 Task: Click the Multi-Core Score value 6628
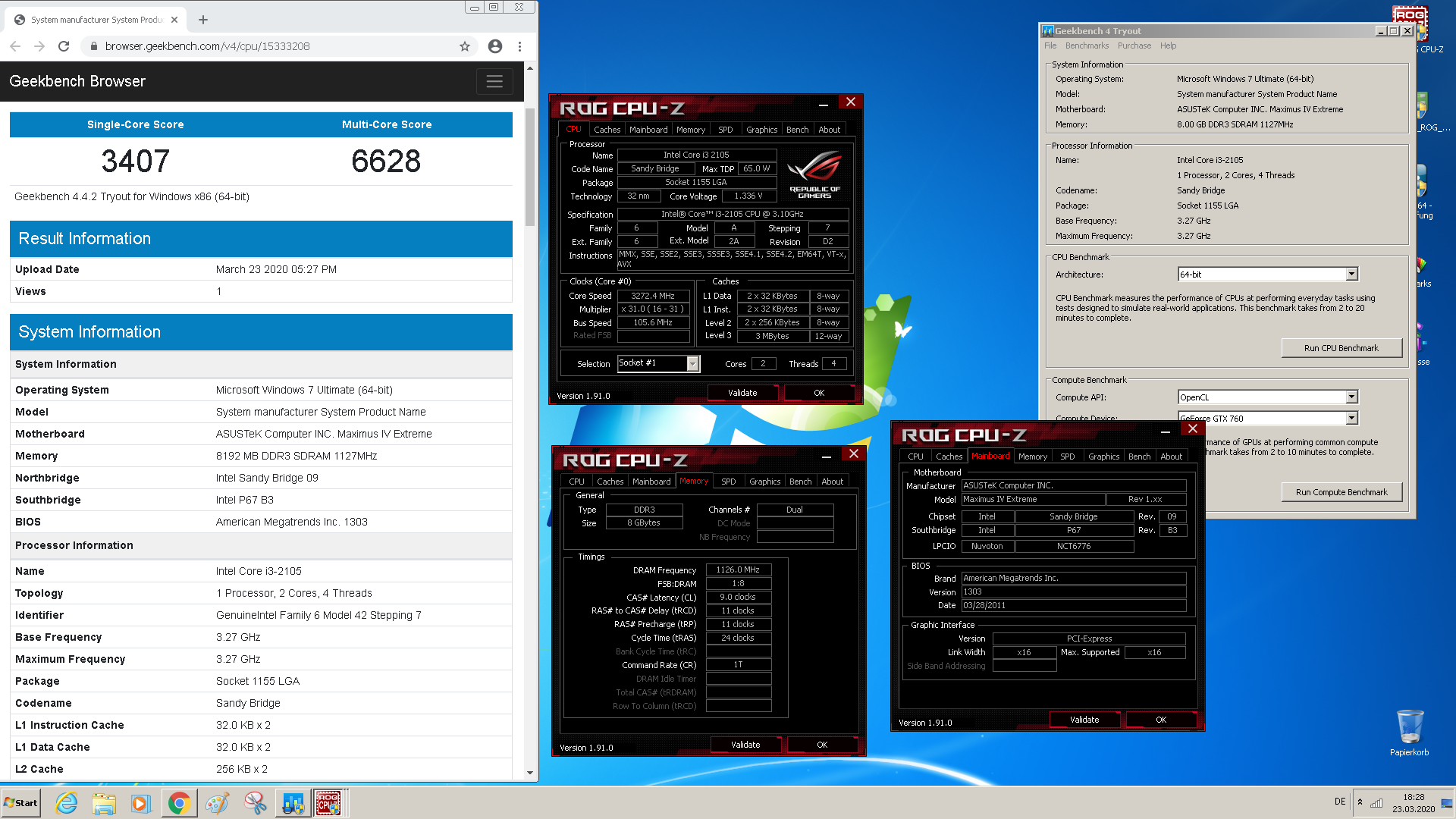(386, 161)
